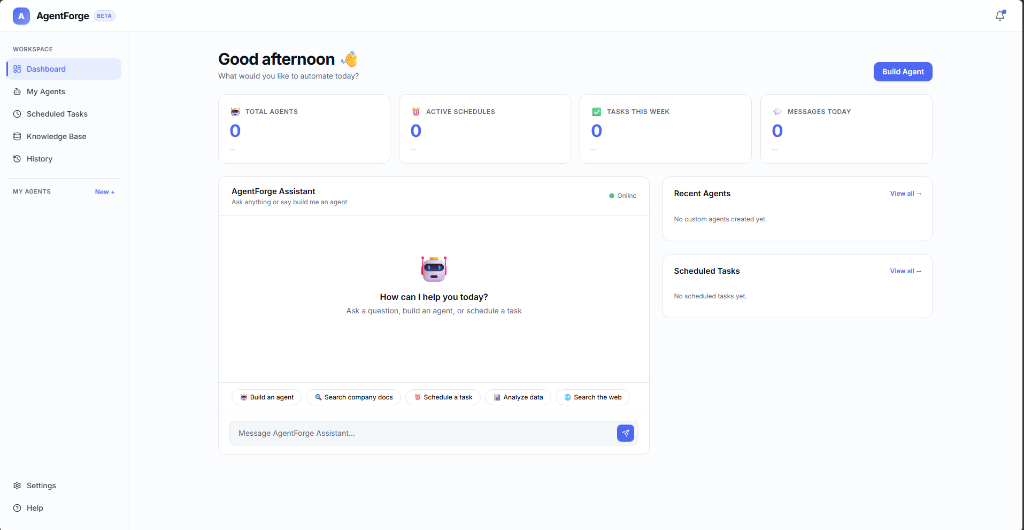Select the Build an agent suggestion chip
1024x530 pixels.
[x=266, y=397]
